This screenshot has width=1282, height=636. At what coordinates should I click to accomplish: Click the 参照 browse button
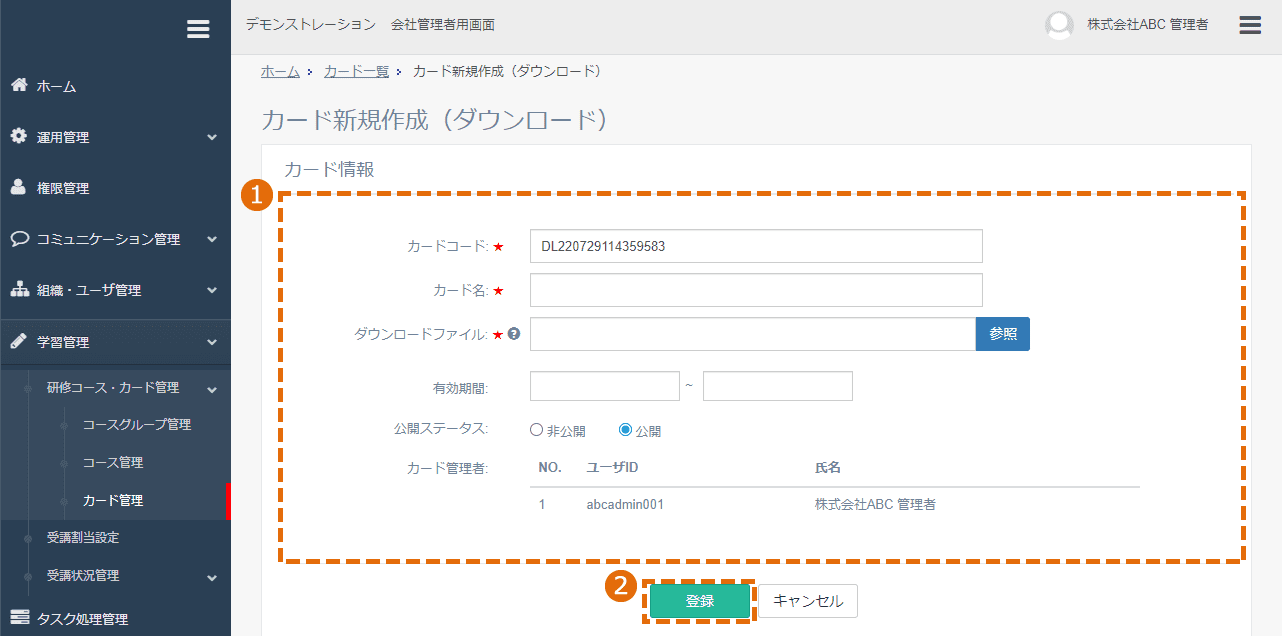(x=1003, y=334)
